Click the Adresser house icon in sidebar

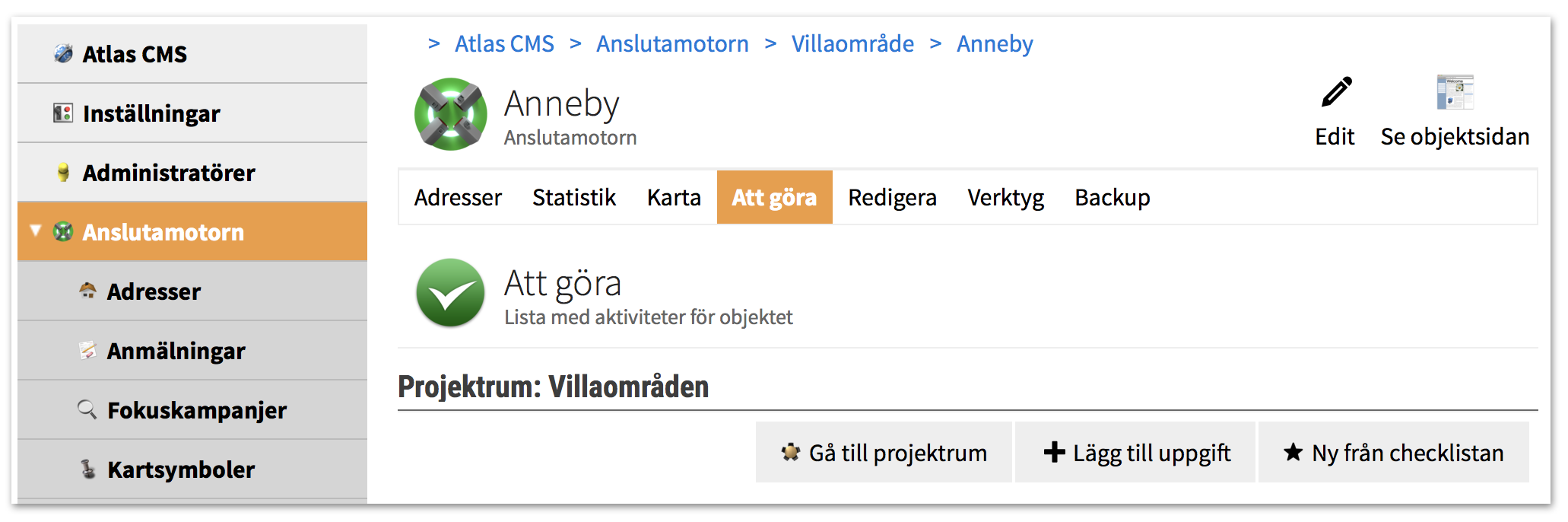[x=88, y=290]
